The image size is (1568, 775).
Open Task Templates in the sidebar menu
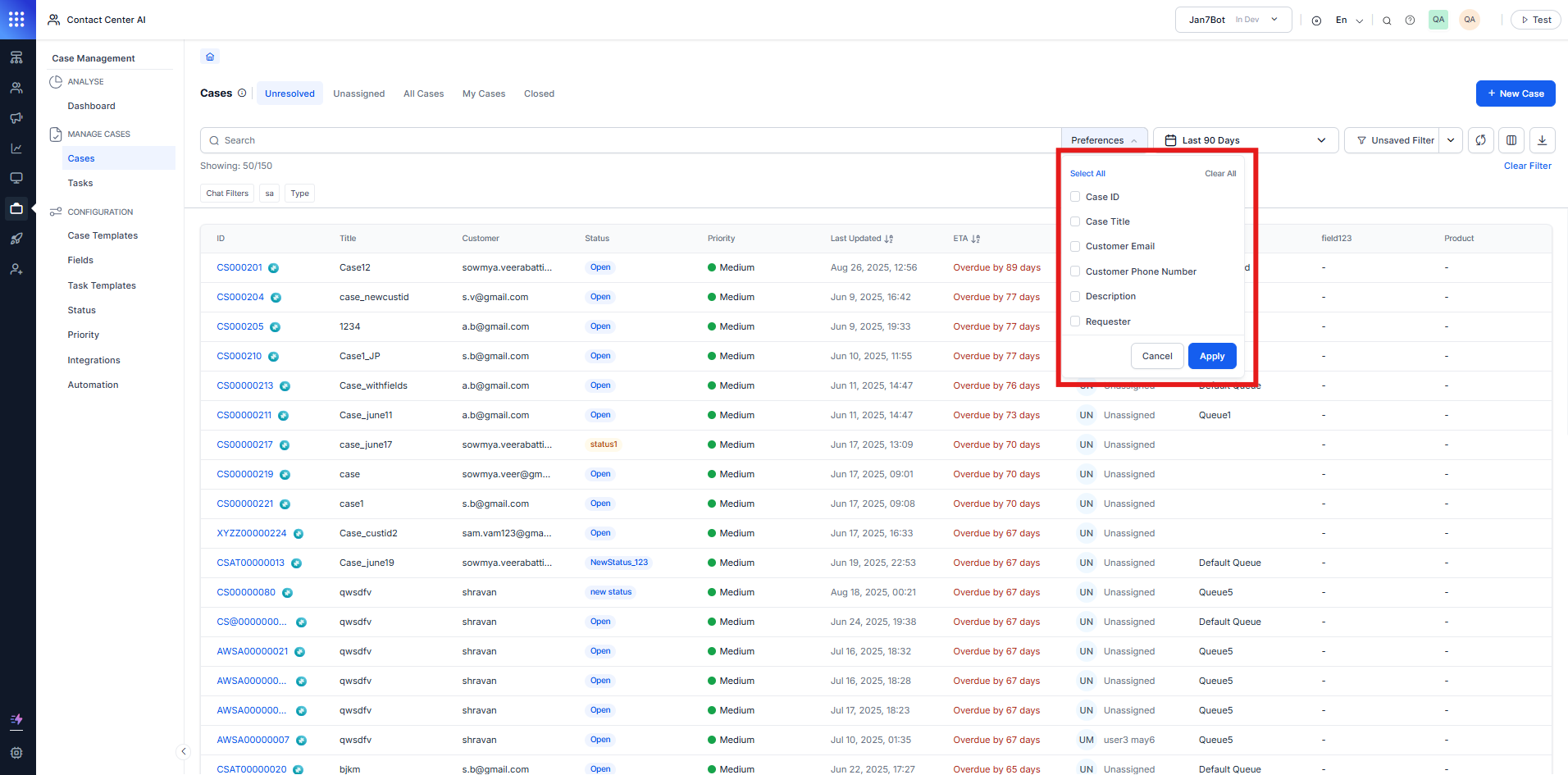click(x=102, y=285)
